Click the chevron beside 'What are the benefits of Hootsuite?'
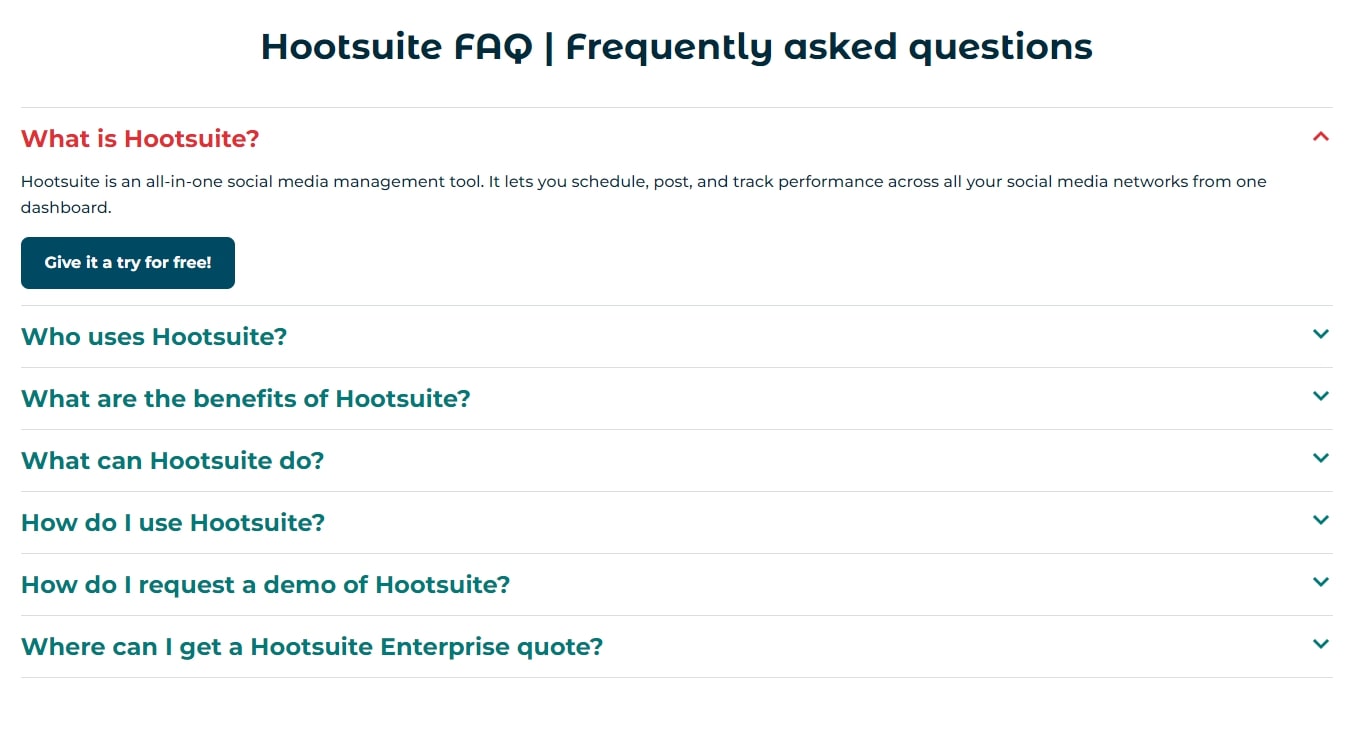 coord(1320,396)
